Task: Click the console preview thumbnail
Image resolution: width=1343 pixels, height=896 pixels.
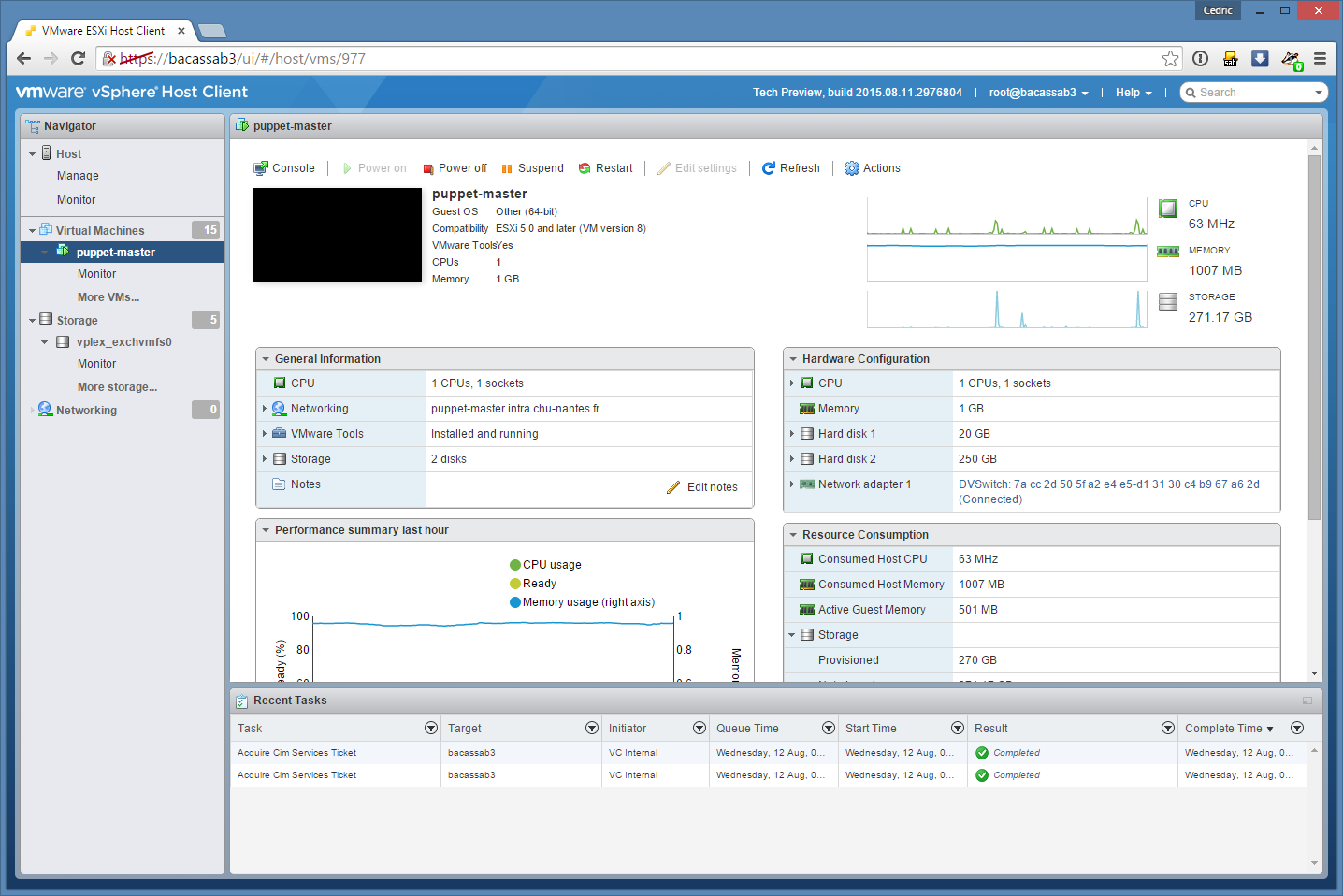Action: 338,235
